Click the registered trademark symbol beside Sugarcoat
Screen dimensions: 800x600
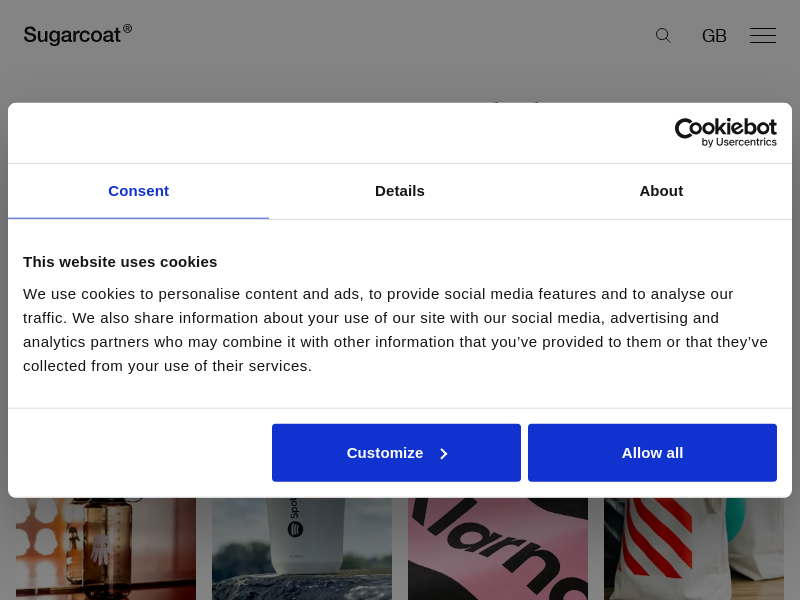coord(127,29)
